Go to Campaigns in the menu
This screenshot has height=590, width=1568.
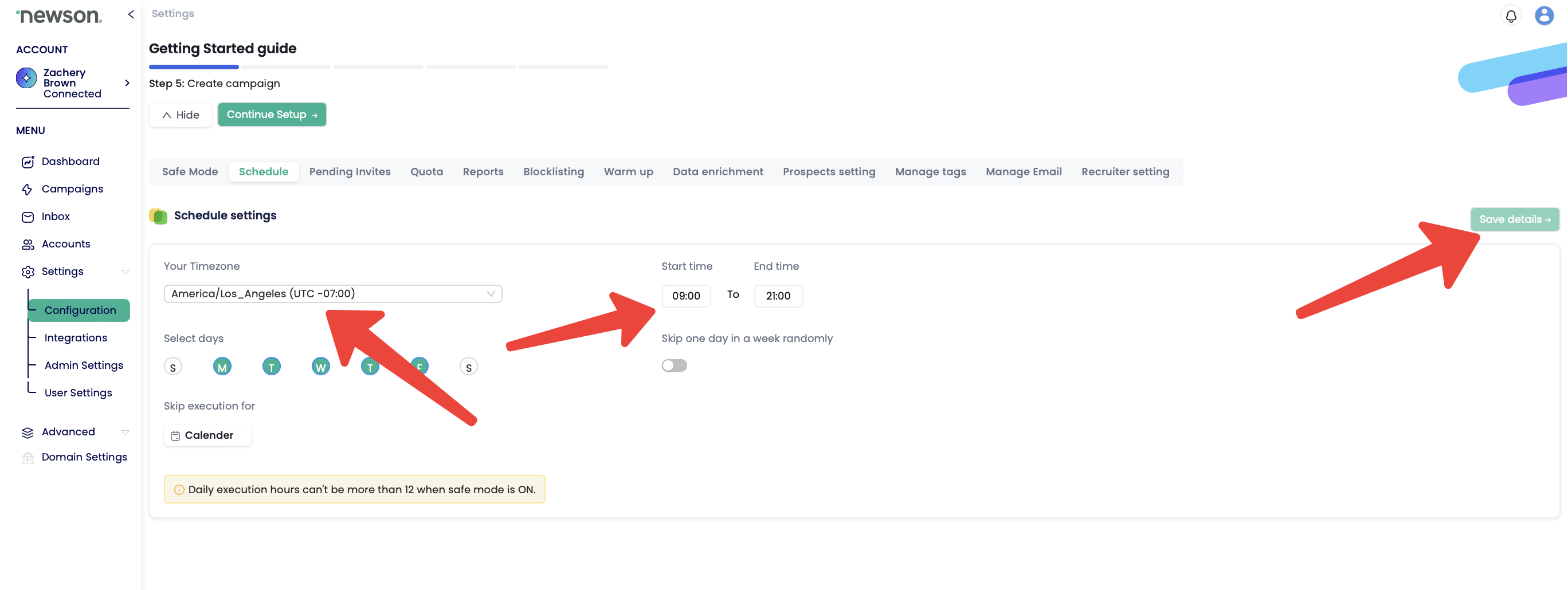[72, 188]
